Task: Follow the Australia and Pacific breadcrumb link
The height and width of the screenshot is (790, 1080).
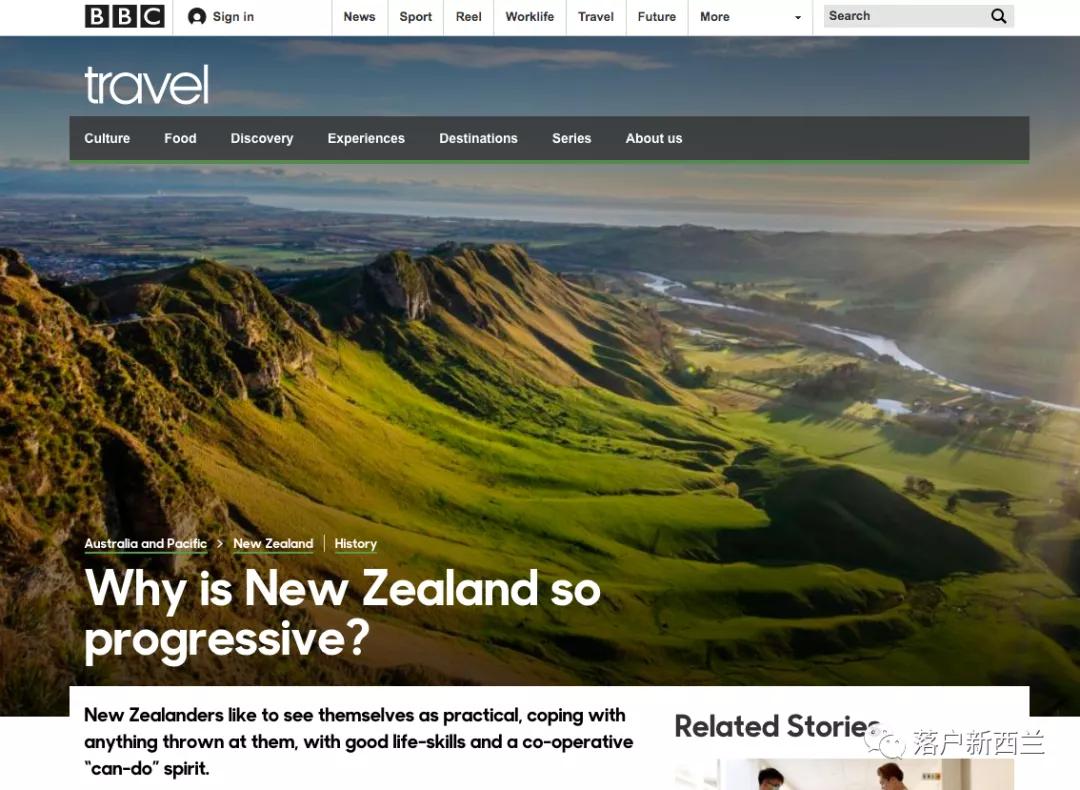Action: click(145, 543)
